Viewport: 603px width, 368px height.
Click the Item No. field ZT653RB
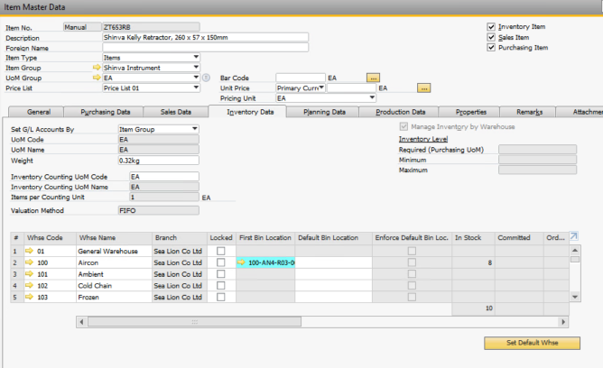(x=151, y=27)
